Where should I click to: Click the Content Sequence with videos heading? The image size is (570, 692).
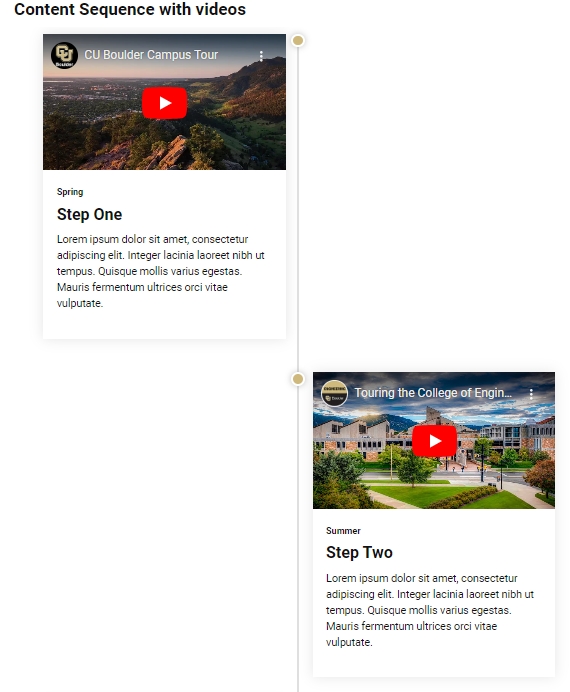[130, 9]
